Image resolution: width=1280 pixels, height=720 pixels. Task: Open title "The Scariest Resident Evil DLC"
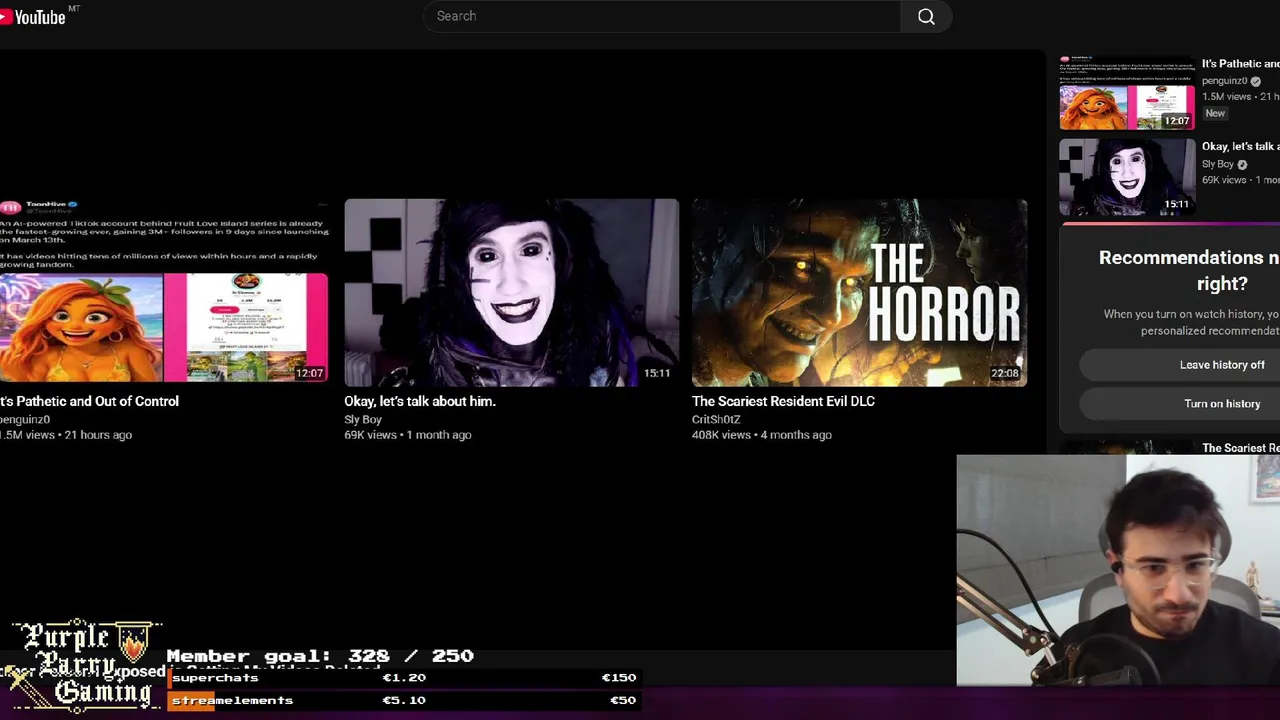[x=783, y=401]
